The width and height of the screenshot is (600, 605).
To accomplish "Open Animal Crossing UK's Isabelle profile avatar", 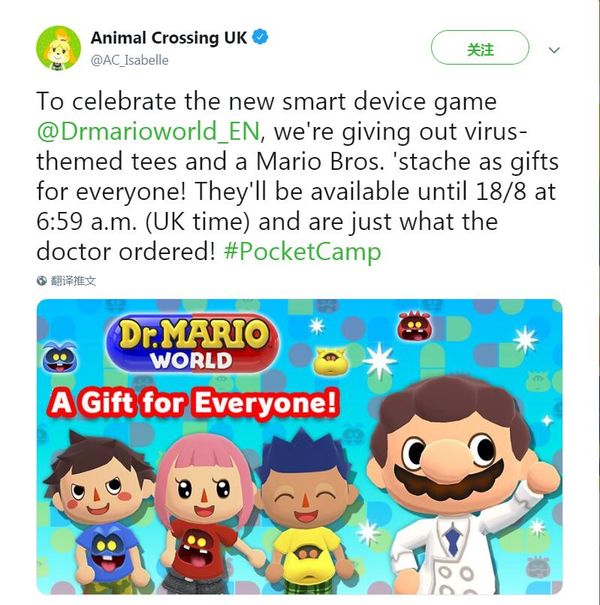I will point(58,48).
